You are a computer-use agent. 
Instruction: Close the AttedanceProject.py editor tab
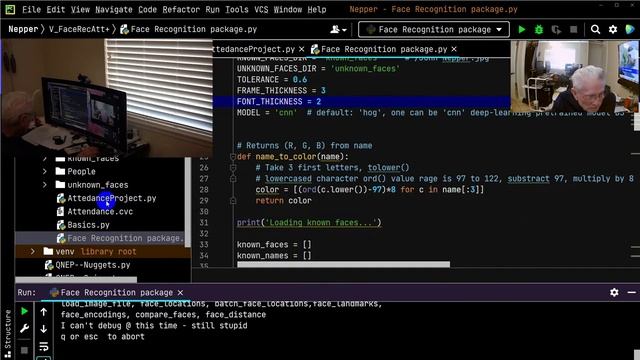click(x=301, y=49)
